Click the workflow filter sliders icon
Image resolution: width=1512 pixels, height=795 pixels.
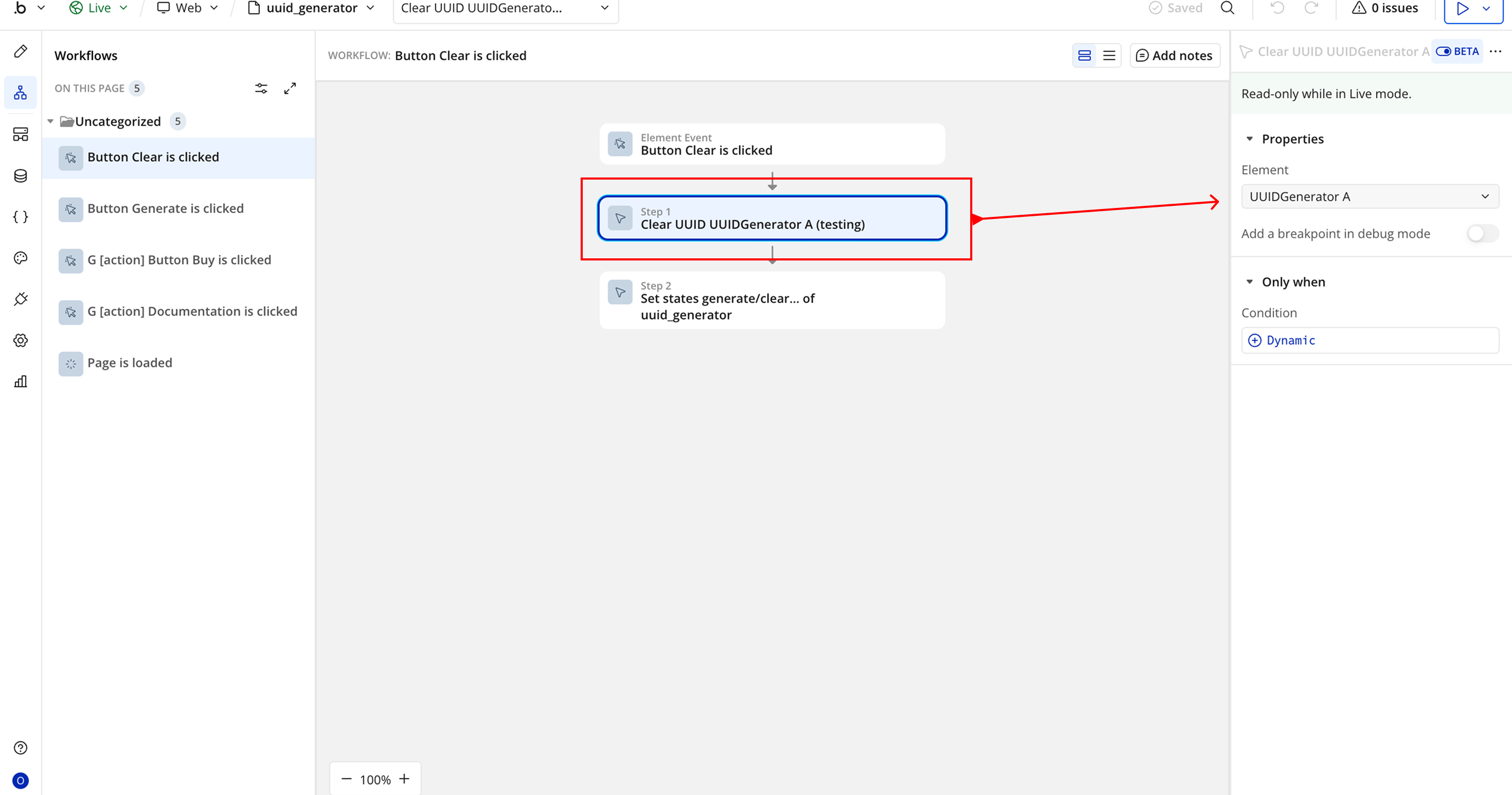click(x=261, y=89)
